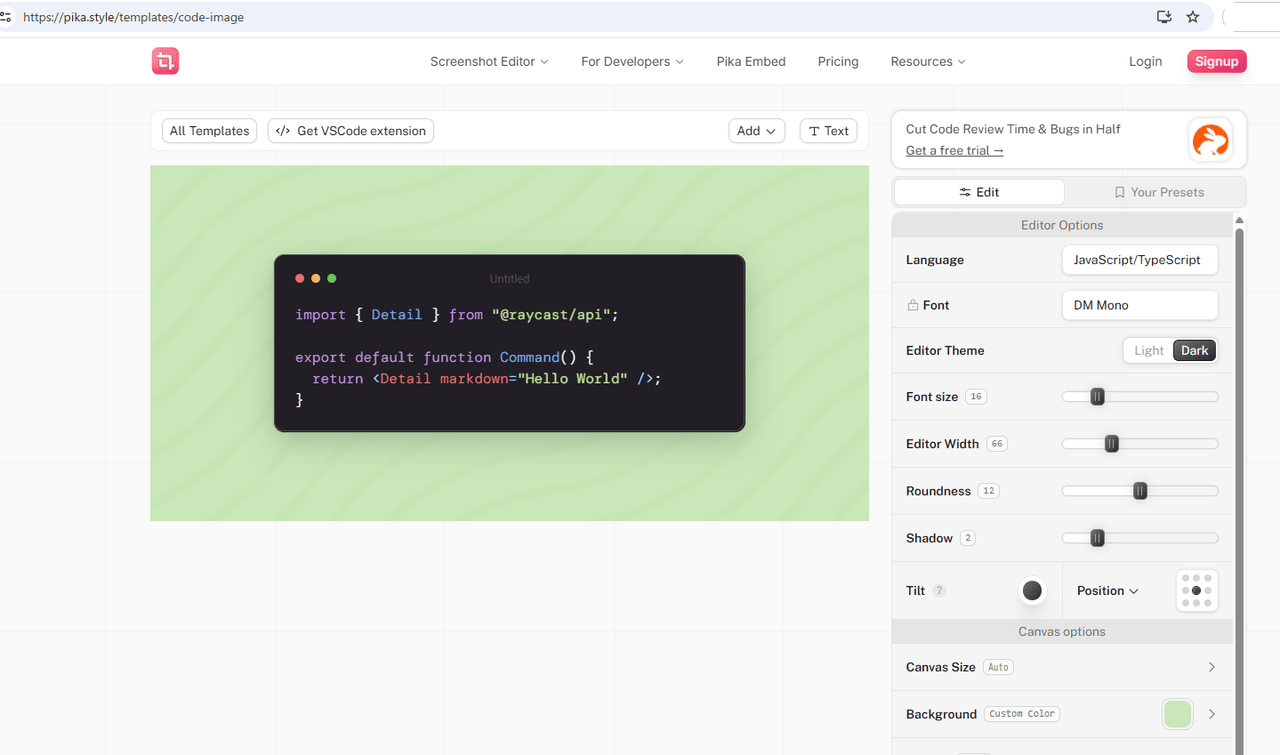The height and width of the screenshot is (755, 1280).
Task: Click the browser address bar URL
Action: 133,17
